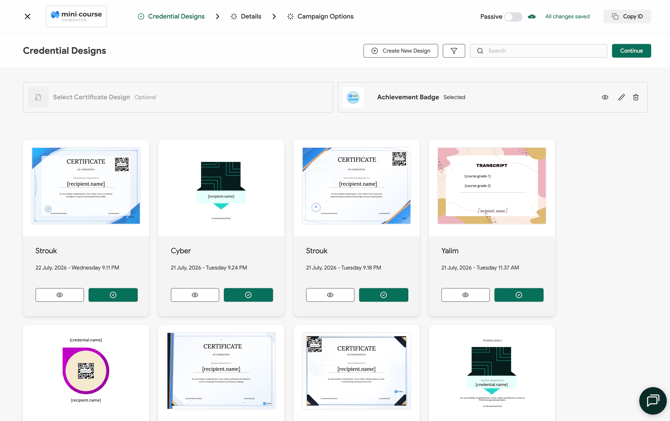This screenshot has width=670, height=421.
Task: Open the Yalim transcript thumbnail
Action: (x=492, y=186)
